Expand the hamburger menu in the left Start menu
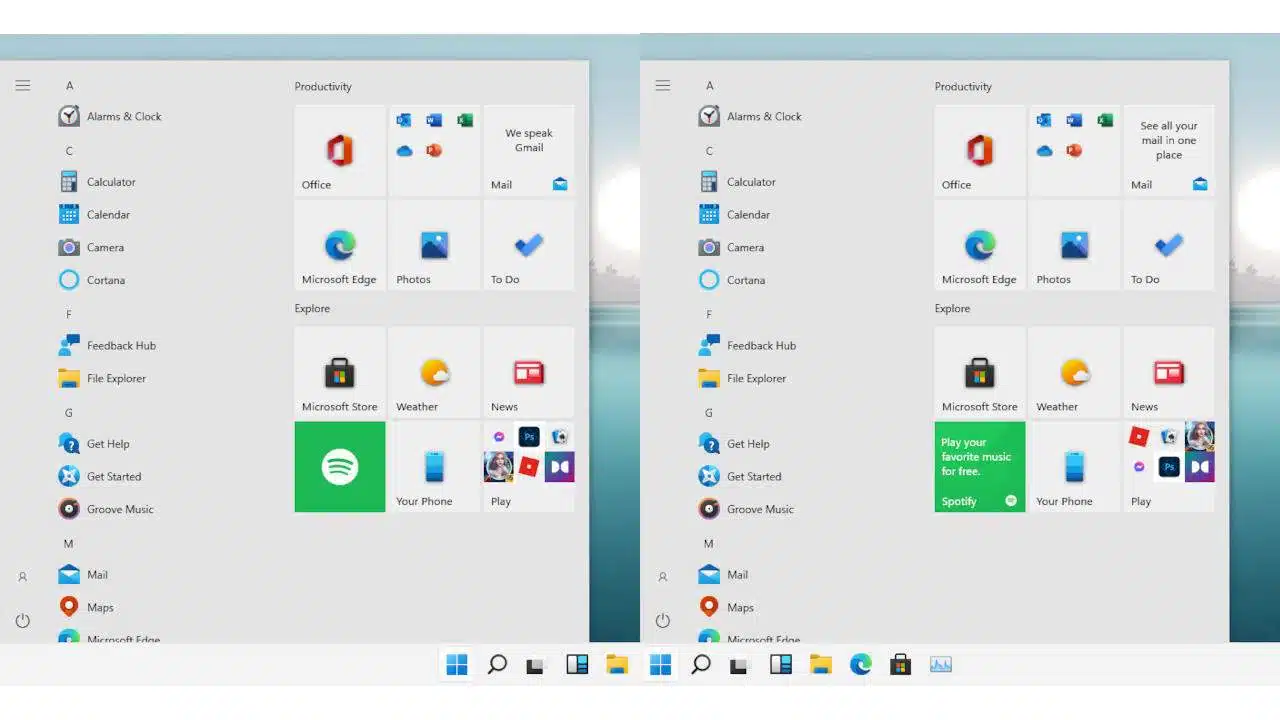The height and width of the screenshot is (720, 1280). click(23, 86)
